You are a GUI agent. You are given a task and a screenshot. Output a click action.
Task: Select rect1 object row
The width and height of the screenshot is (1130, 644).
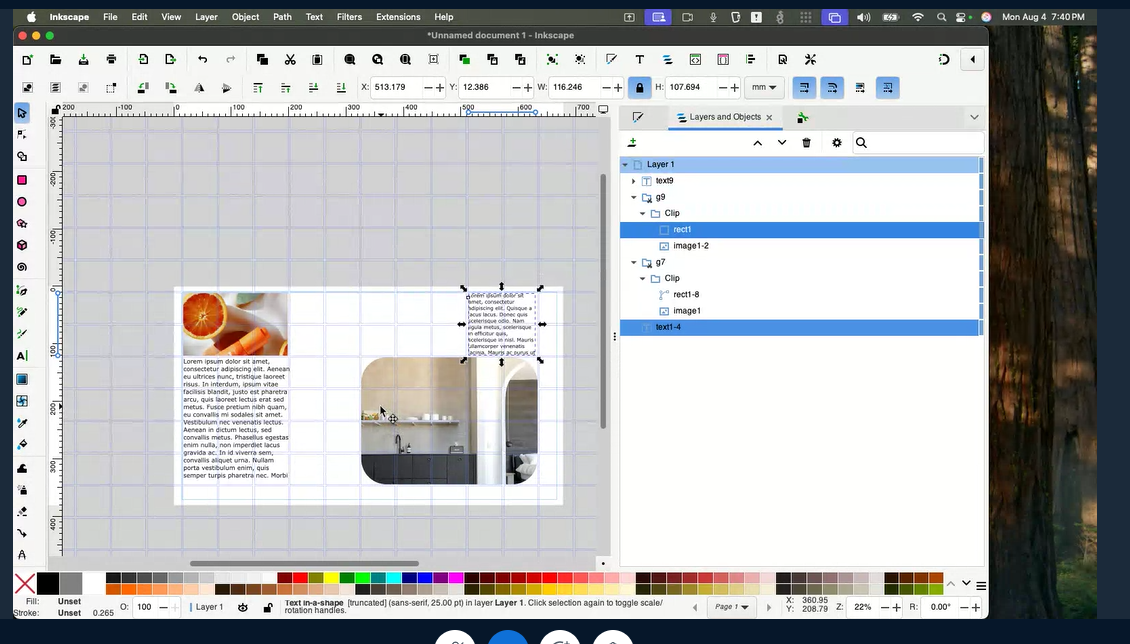(800, 230)
